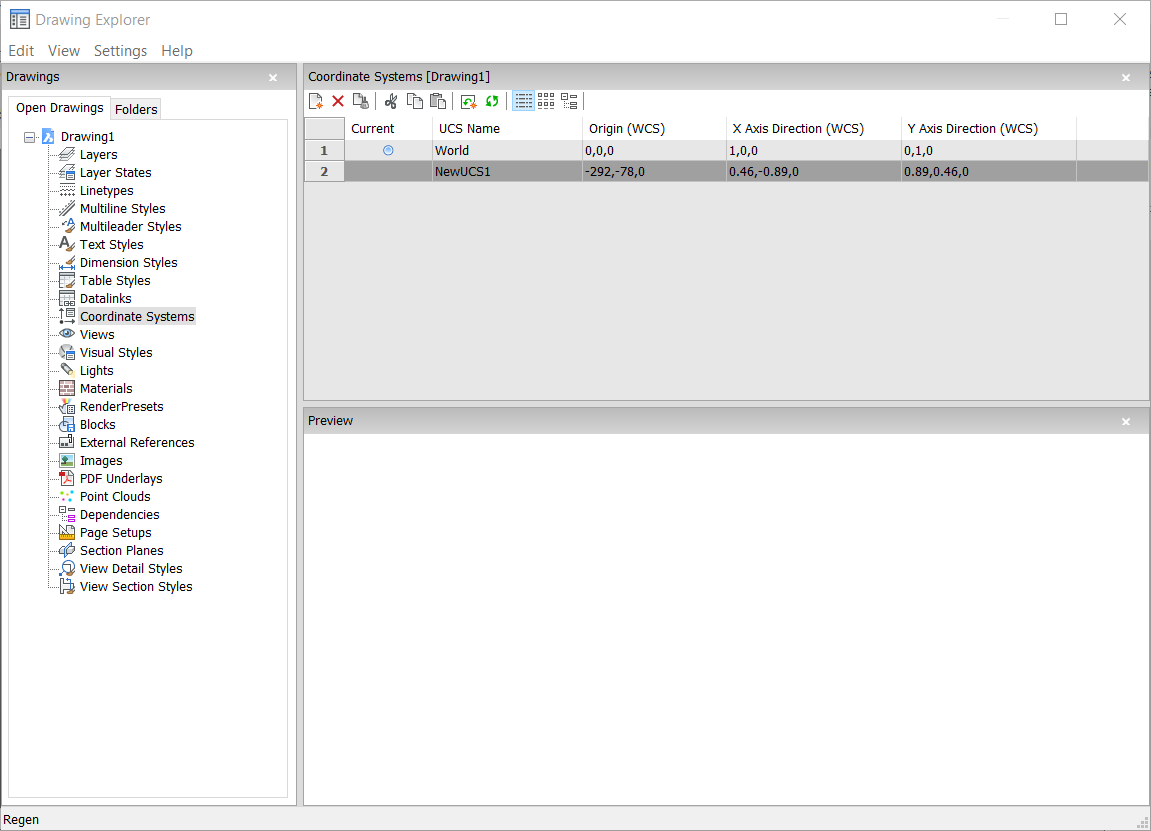Click the NewUCS1 name cell

[463, 172]
